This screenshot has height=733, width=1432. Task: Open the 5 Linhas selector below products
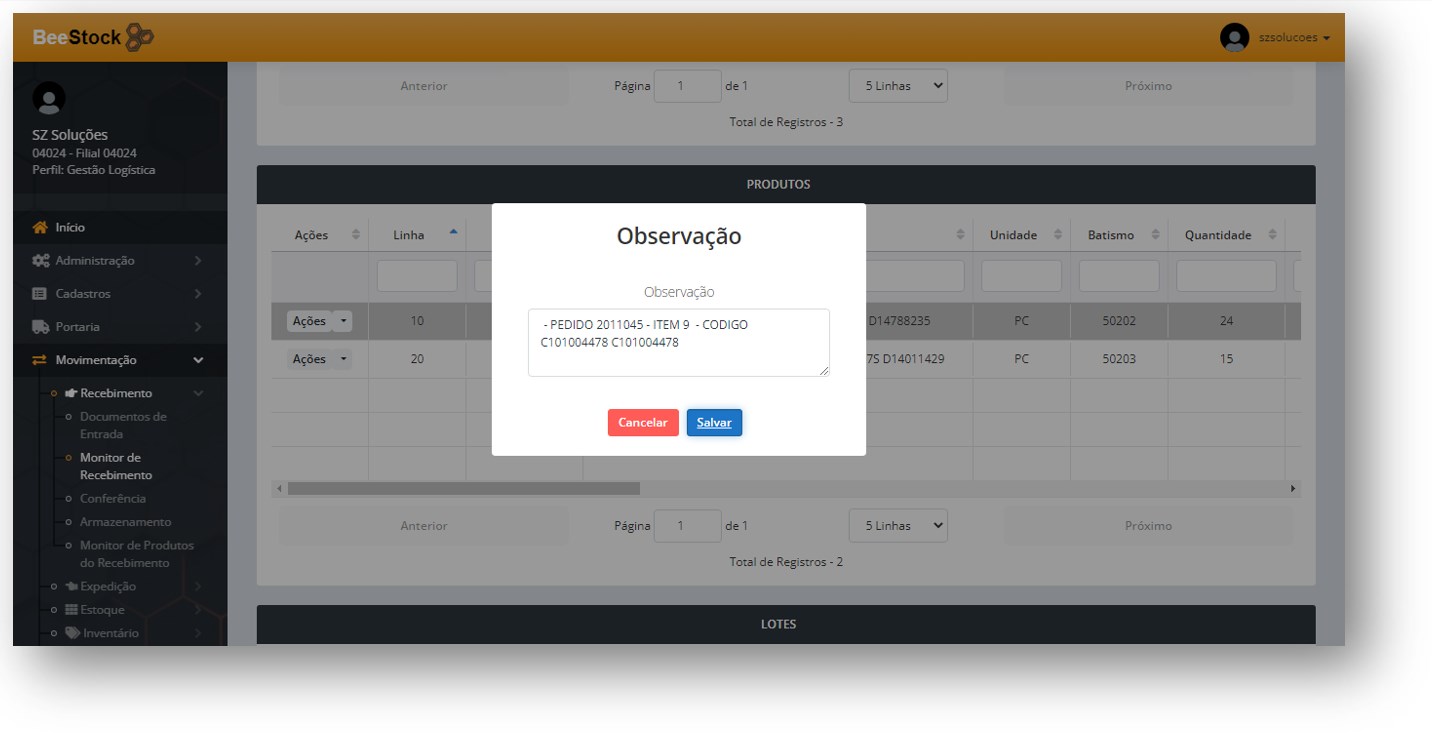[897, 526]
